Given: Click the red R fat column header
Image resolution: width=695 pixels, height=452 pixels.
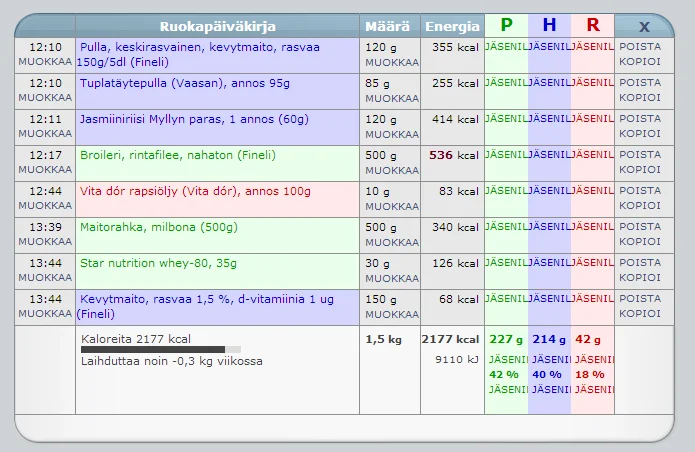Looking at the screenshot, I should pyautogui.click(x=593, y=26).
